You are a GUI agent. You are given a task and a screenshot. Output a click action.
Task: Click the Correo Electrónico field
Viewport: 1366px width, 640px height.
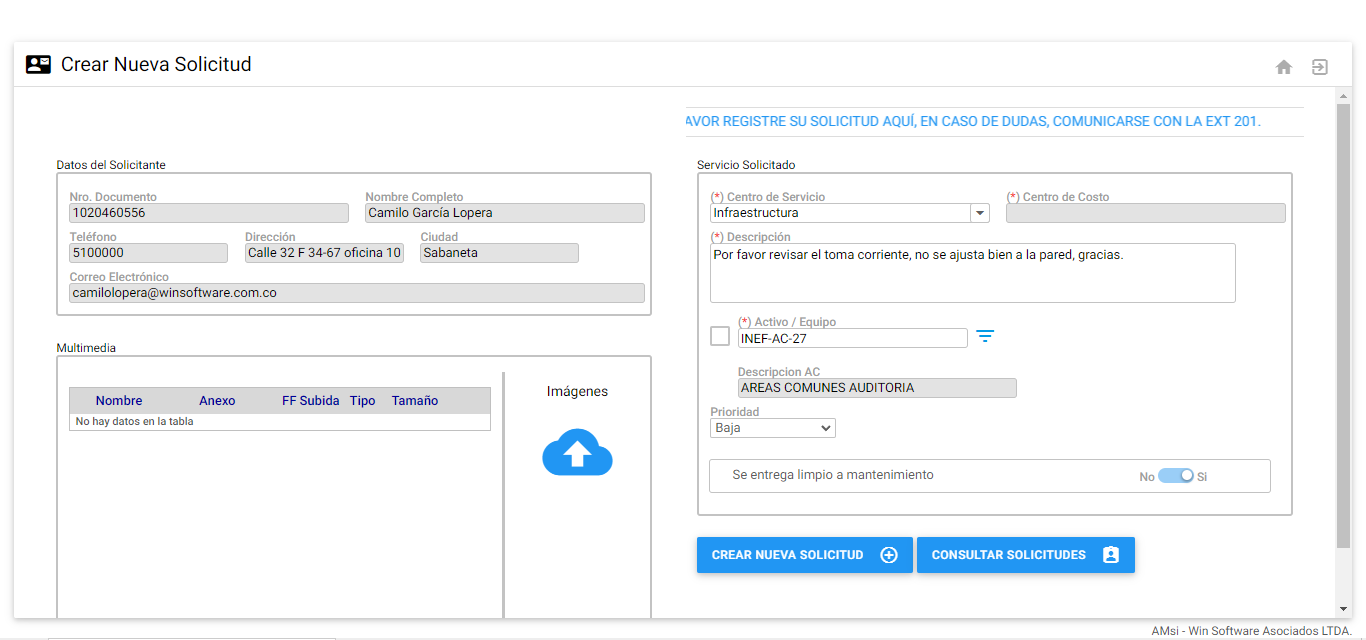point(357,293)
